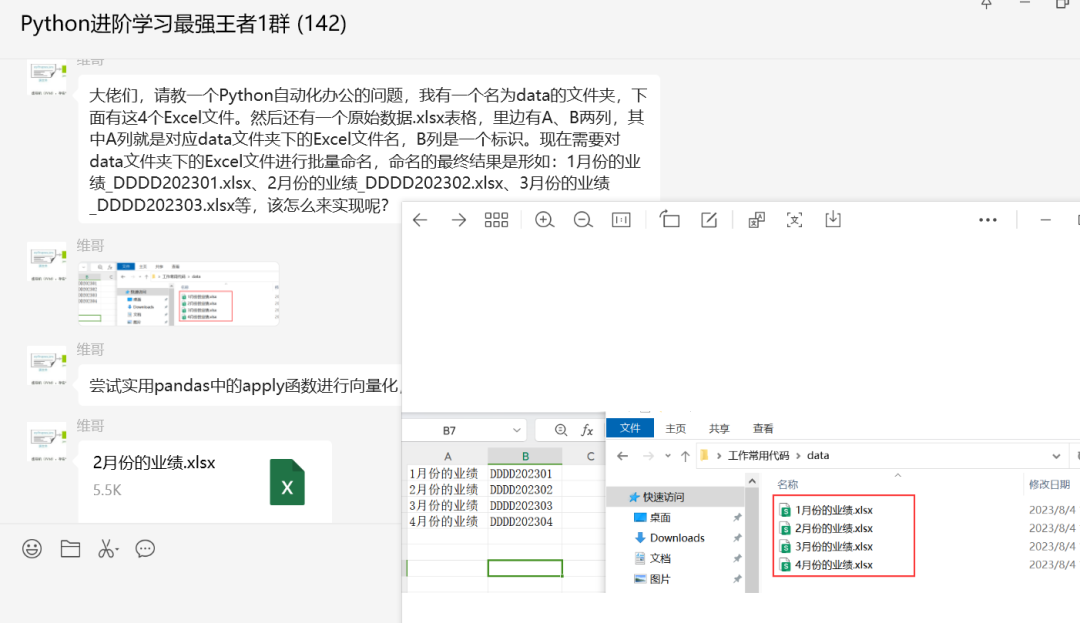Select the zoom out tool in the image viewer
1080x623 pixels.
pos(581,219)
